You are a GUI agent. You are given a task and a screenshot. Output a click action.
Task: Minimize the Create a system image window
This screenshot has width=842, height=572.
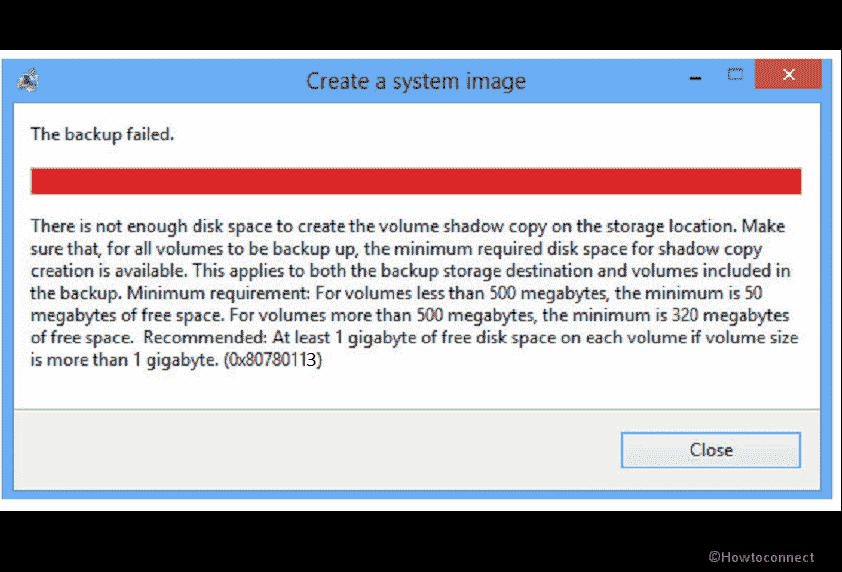[692, 75]
